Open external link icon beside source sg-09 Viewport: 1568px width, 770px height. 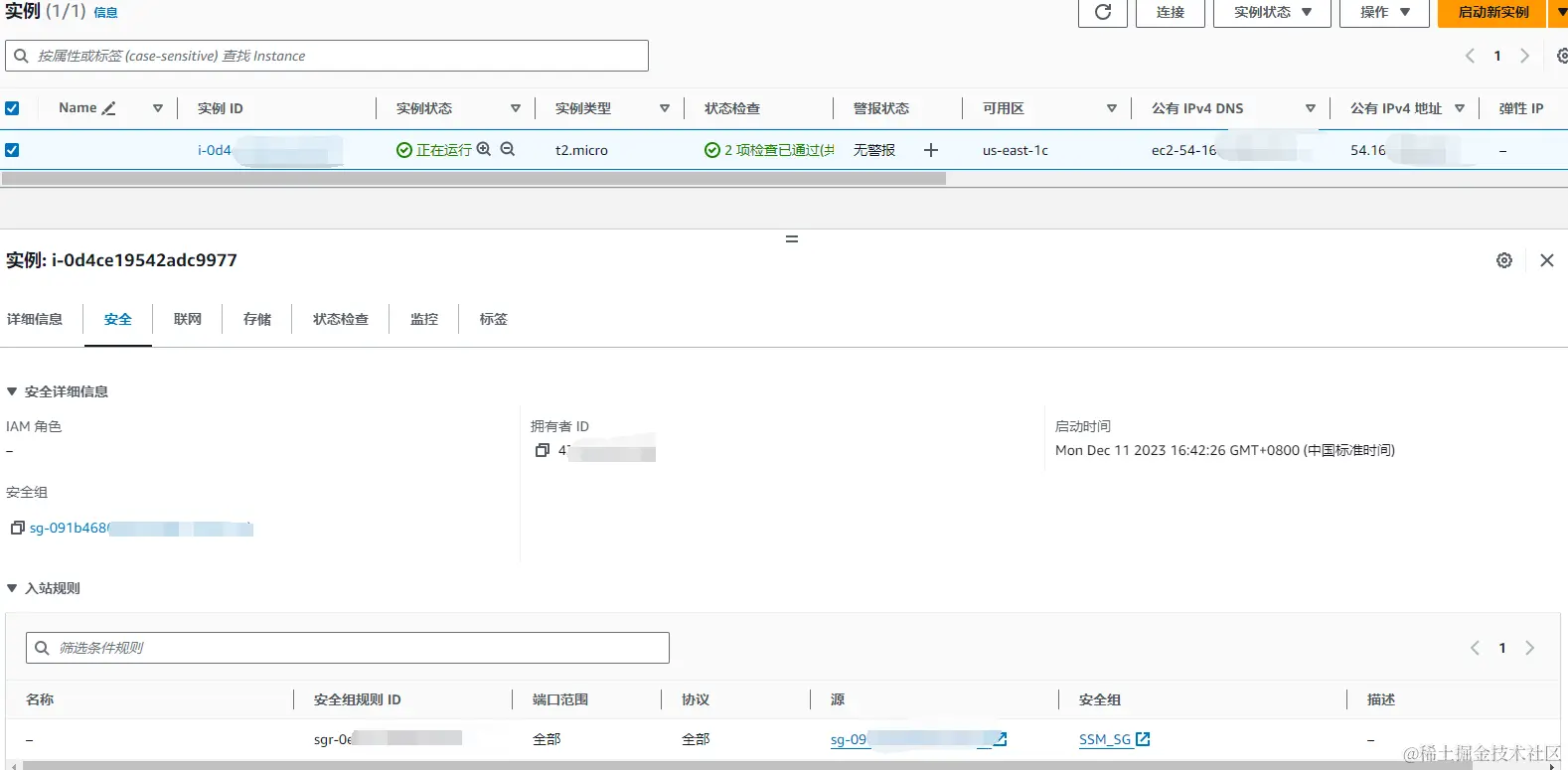[1001, 739]
